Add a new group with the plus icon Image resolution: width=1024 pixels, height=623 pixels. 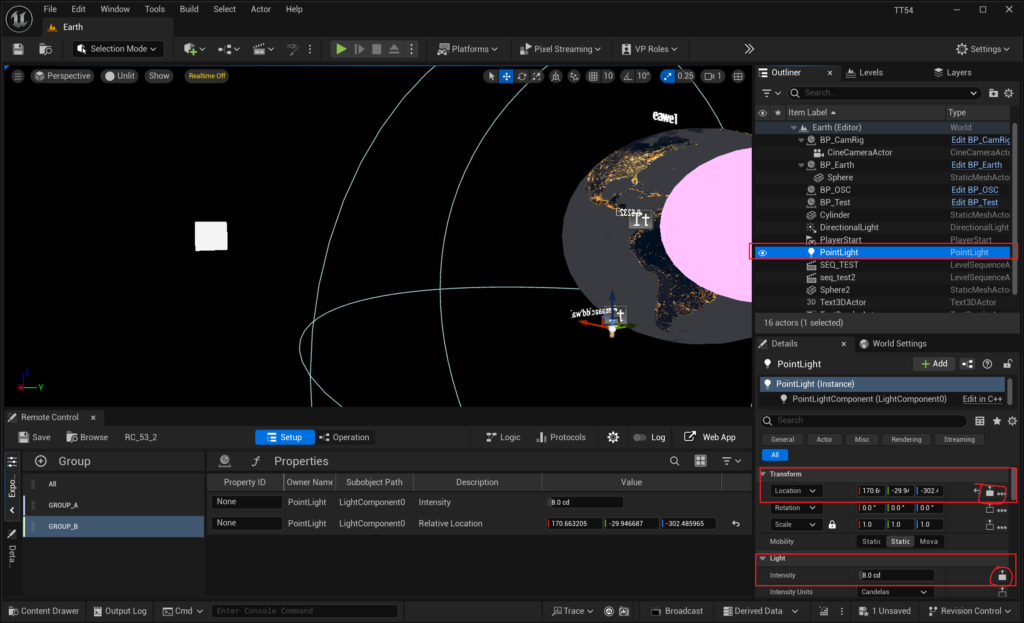[40, 461]
